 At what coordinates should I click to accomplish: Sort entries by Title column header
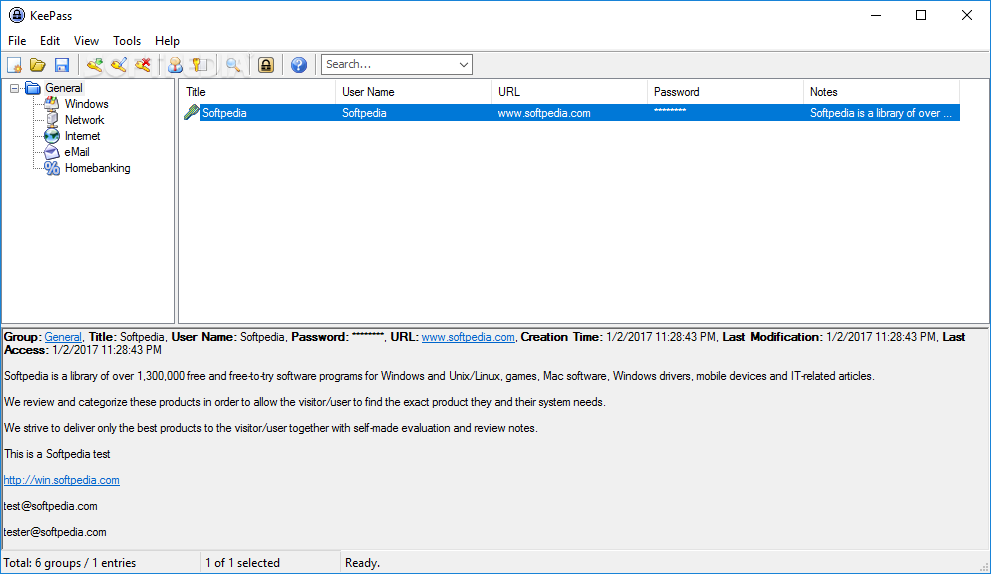point(257,92)
